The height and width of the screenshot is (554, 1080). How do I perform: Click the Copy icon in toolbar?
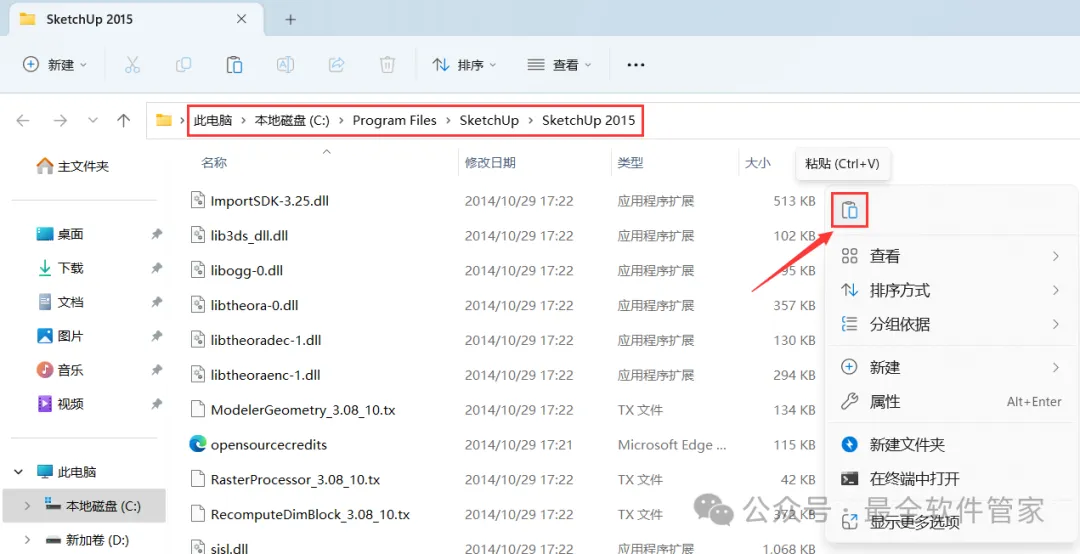tap(183, 65)
